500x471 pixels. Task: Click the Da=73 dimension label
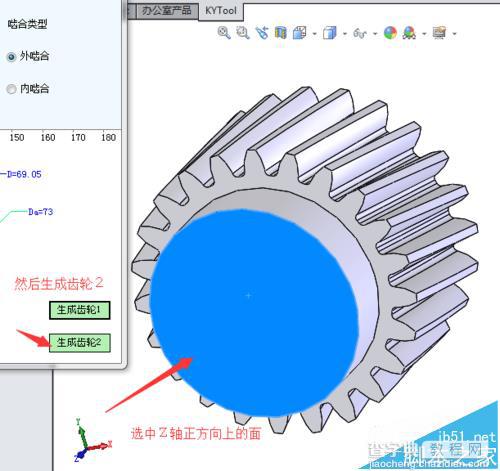pos(41,212)
